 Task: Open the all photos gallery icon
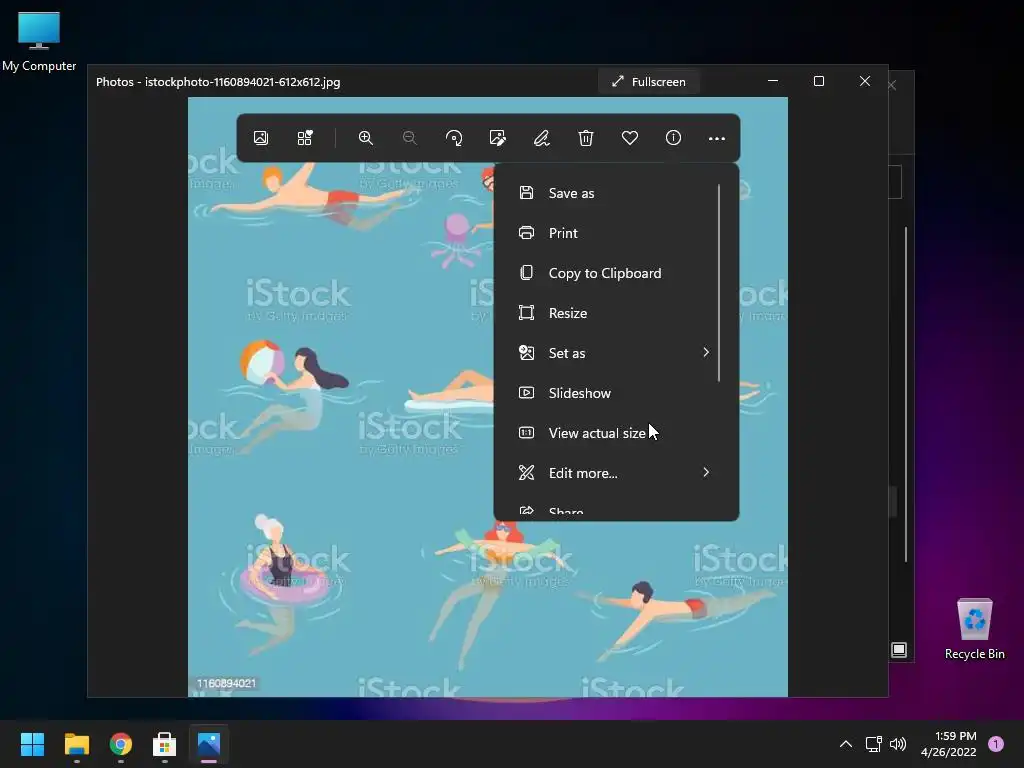click(261, 138)
